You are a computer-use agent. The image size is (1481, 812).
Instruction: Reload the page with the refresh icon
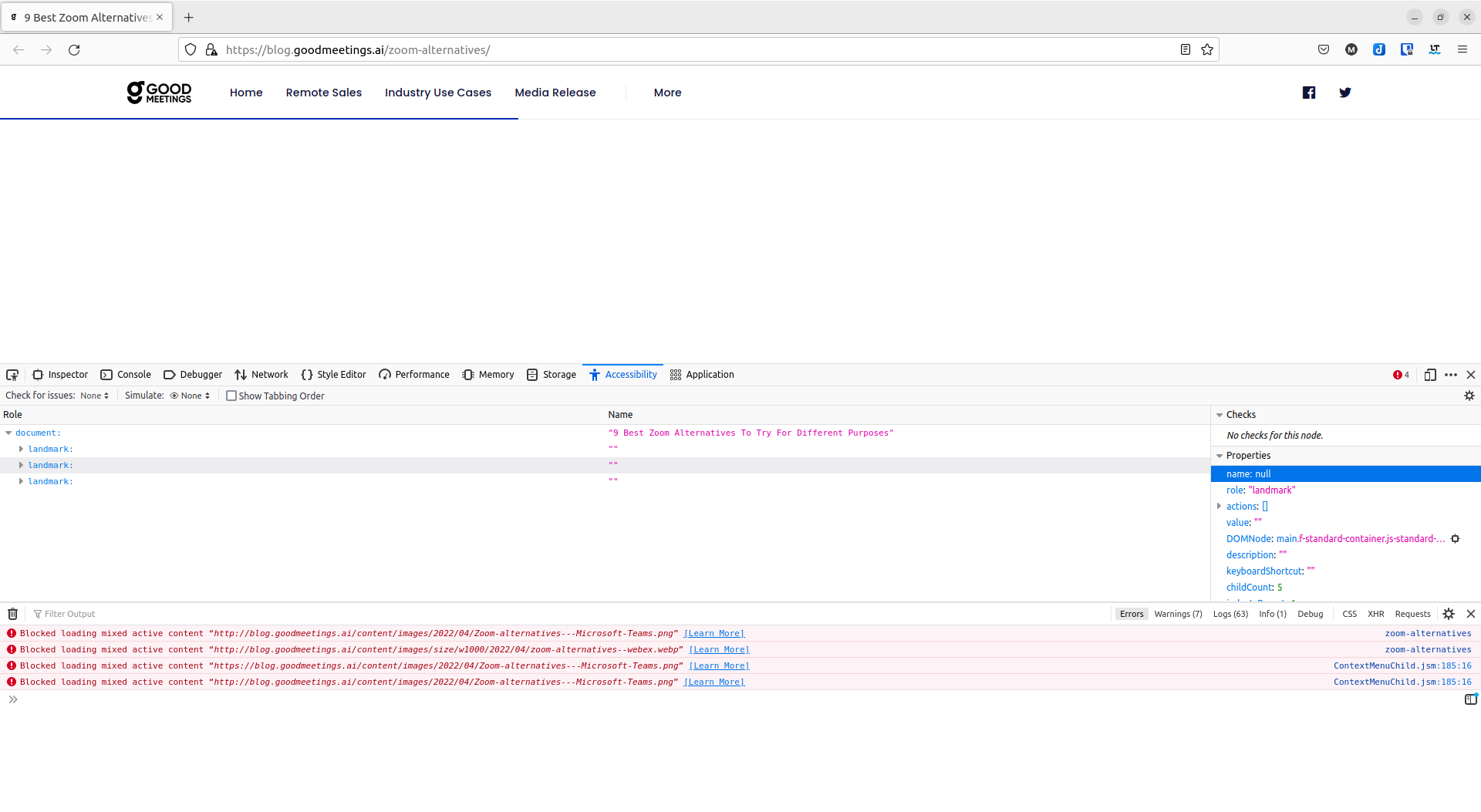tap(74, 50)
